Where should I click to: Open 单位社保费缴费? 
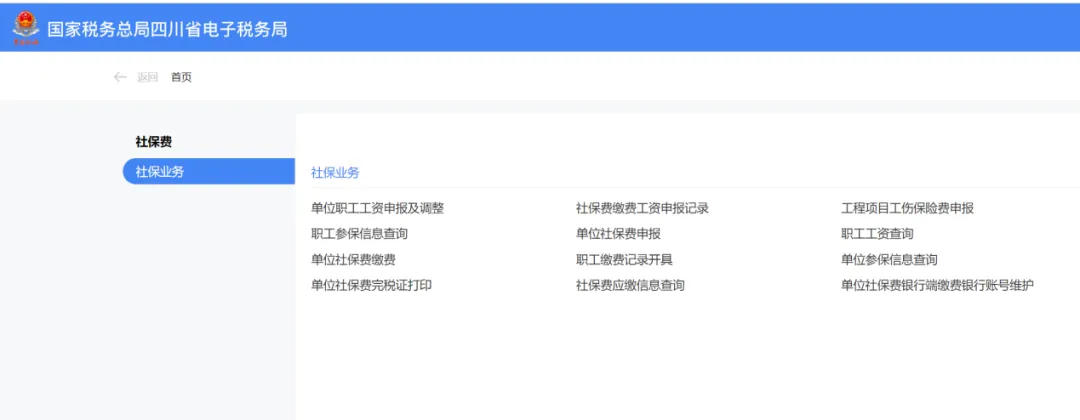click(353, 260)
